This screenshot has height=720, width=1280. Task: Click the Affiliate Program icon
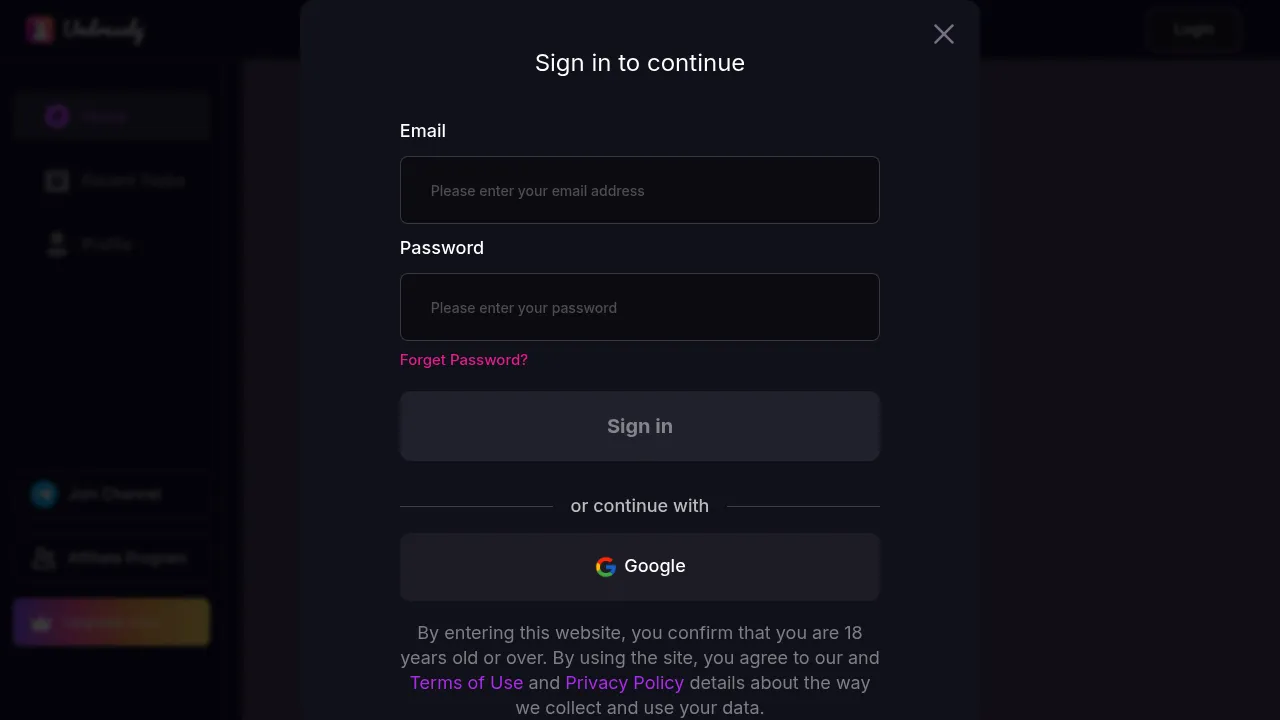click(x=44, y=558)
